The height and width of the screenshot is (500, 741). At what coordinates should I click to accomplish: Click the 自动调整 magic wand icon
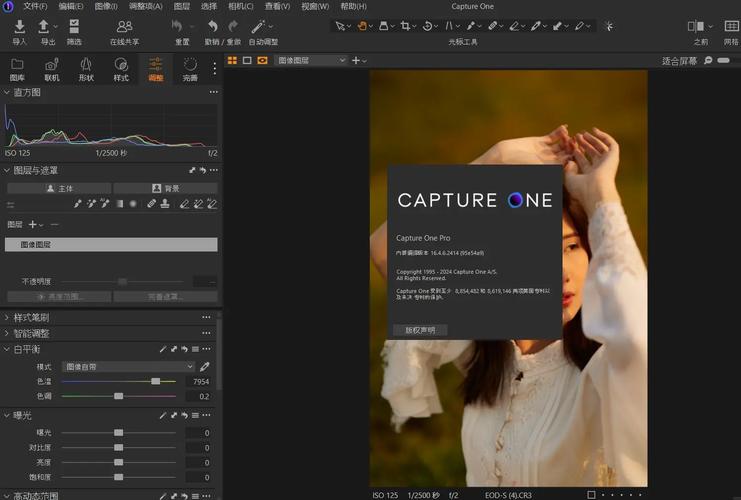(258, 26)
